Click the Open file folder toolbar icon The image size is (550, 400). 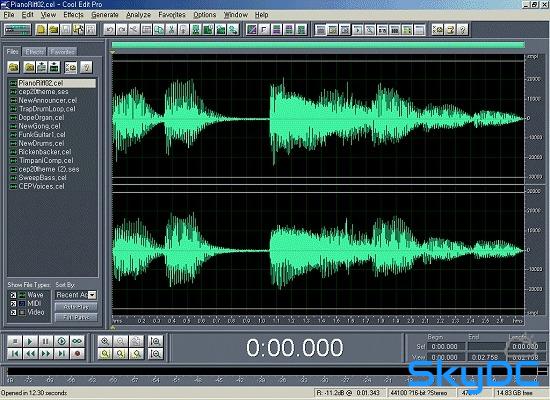[54, 30]
